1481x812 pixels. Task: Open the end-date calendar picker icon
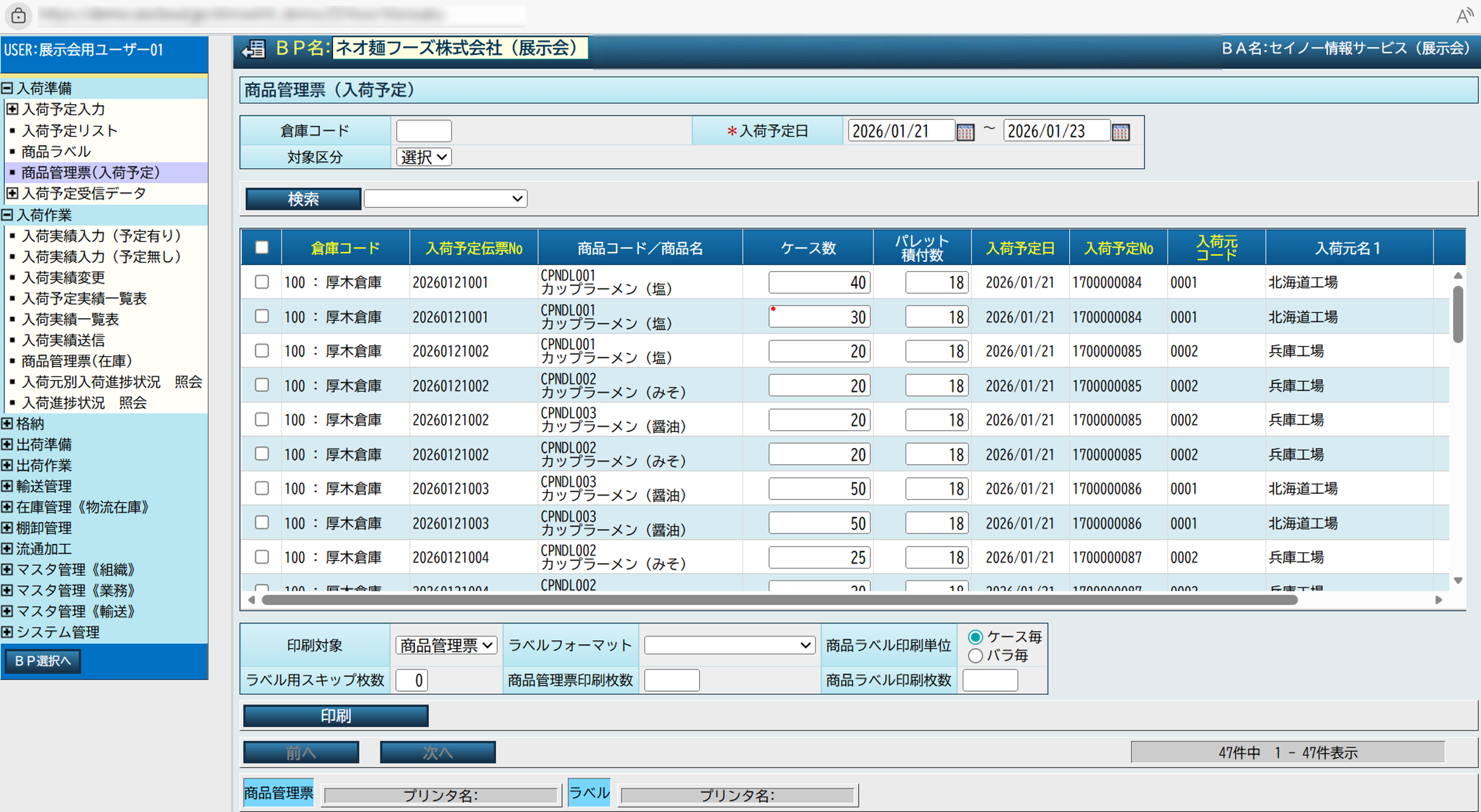(1121, 132)
